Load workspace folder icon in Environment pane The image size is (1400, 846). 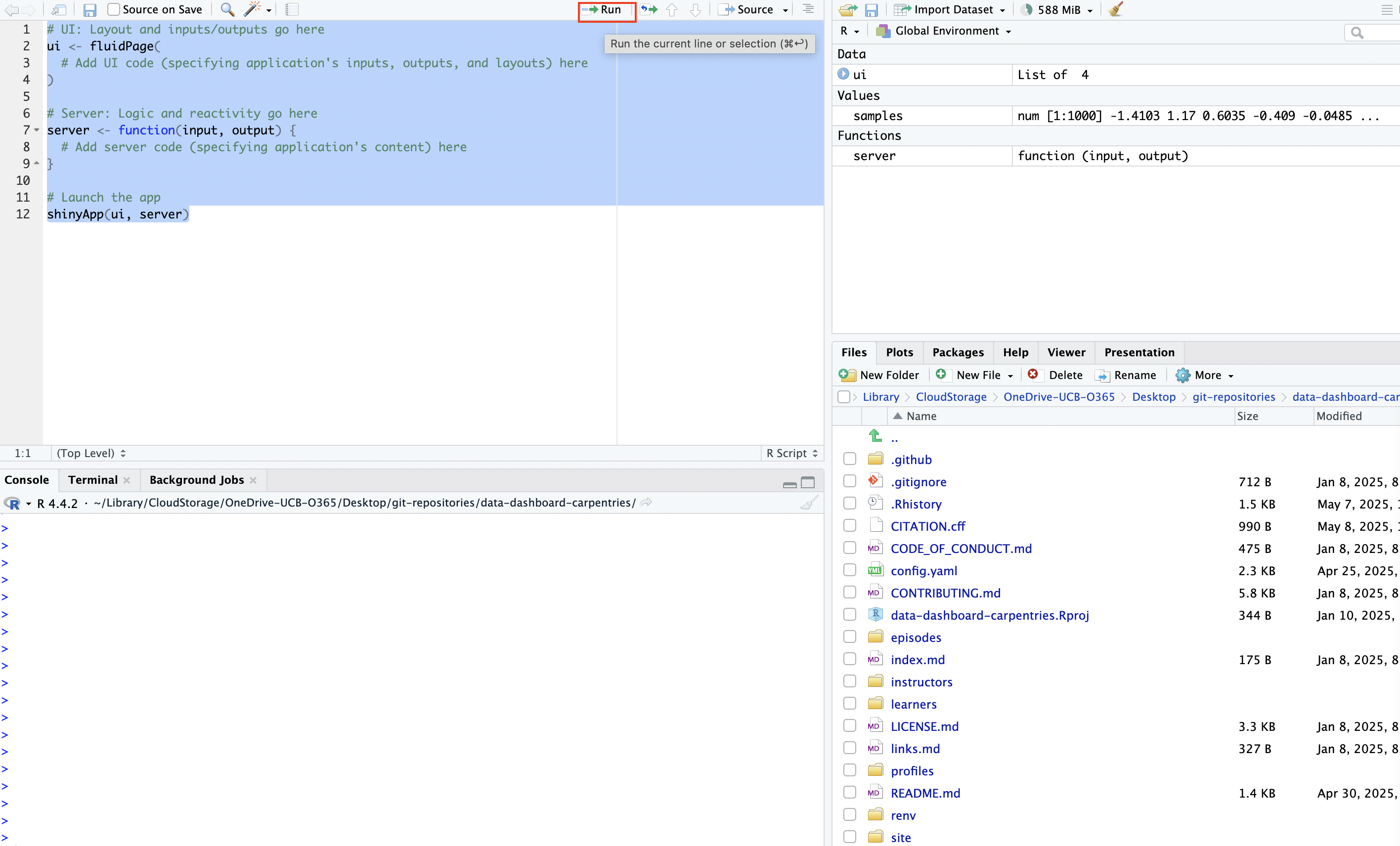(848, 10)
